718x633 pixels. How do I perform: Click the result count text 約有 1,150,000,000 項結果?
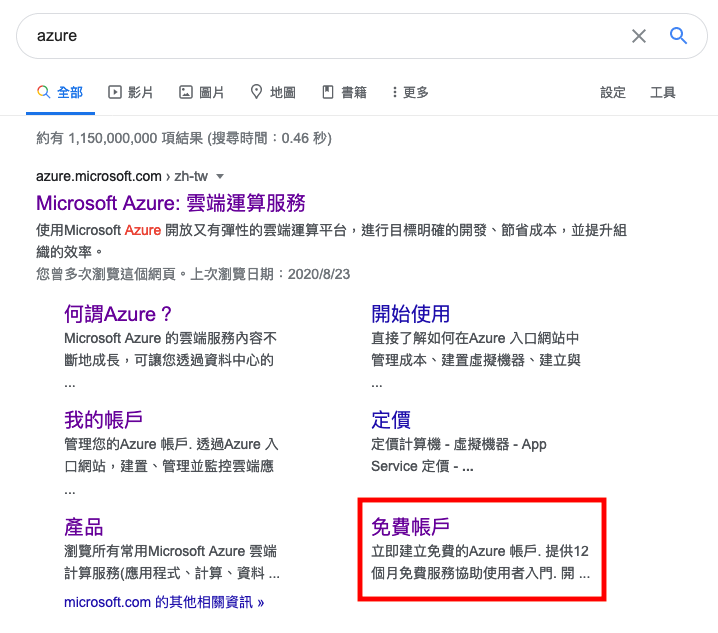pyautogui.click(x=120, y=138)
